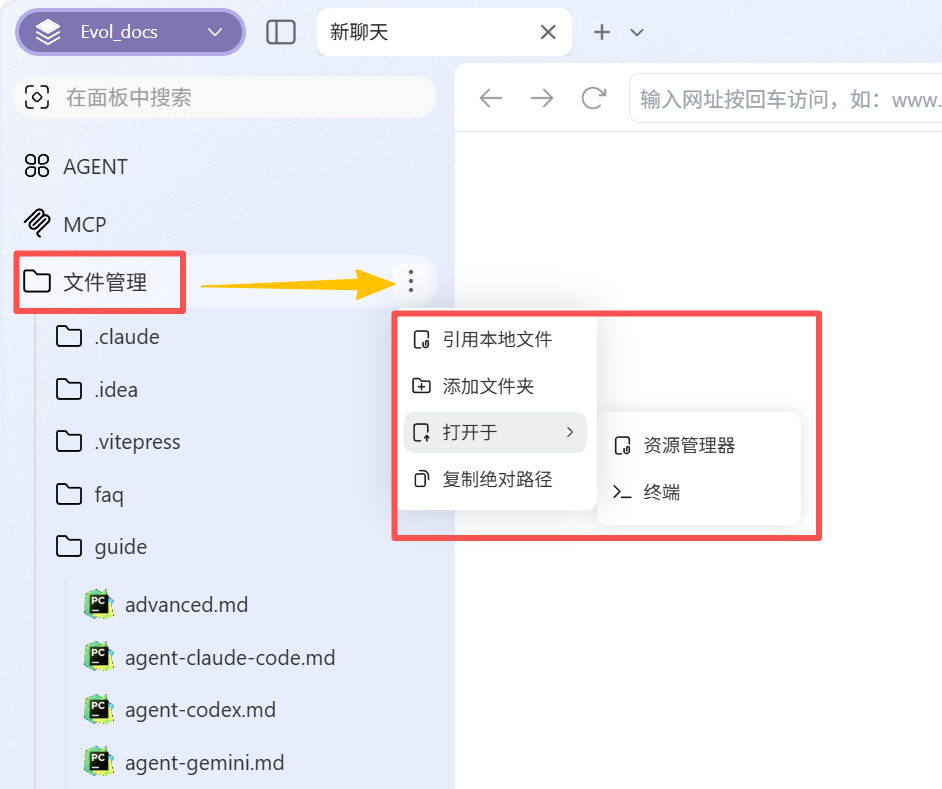Viewport: 942px width, 789px height.
Task: Open the AGENT panel
Action: tap(95, 166)
